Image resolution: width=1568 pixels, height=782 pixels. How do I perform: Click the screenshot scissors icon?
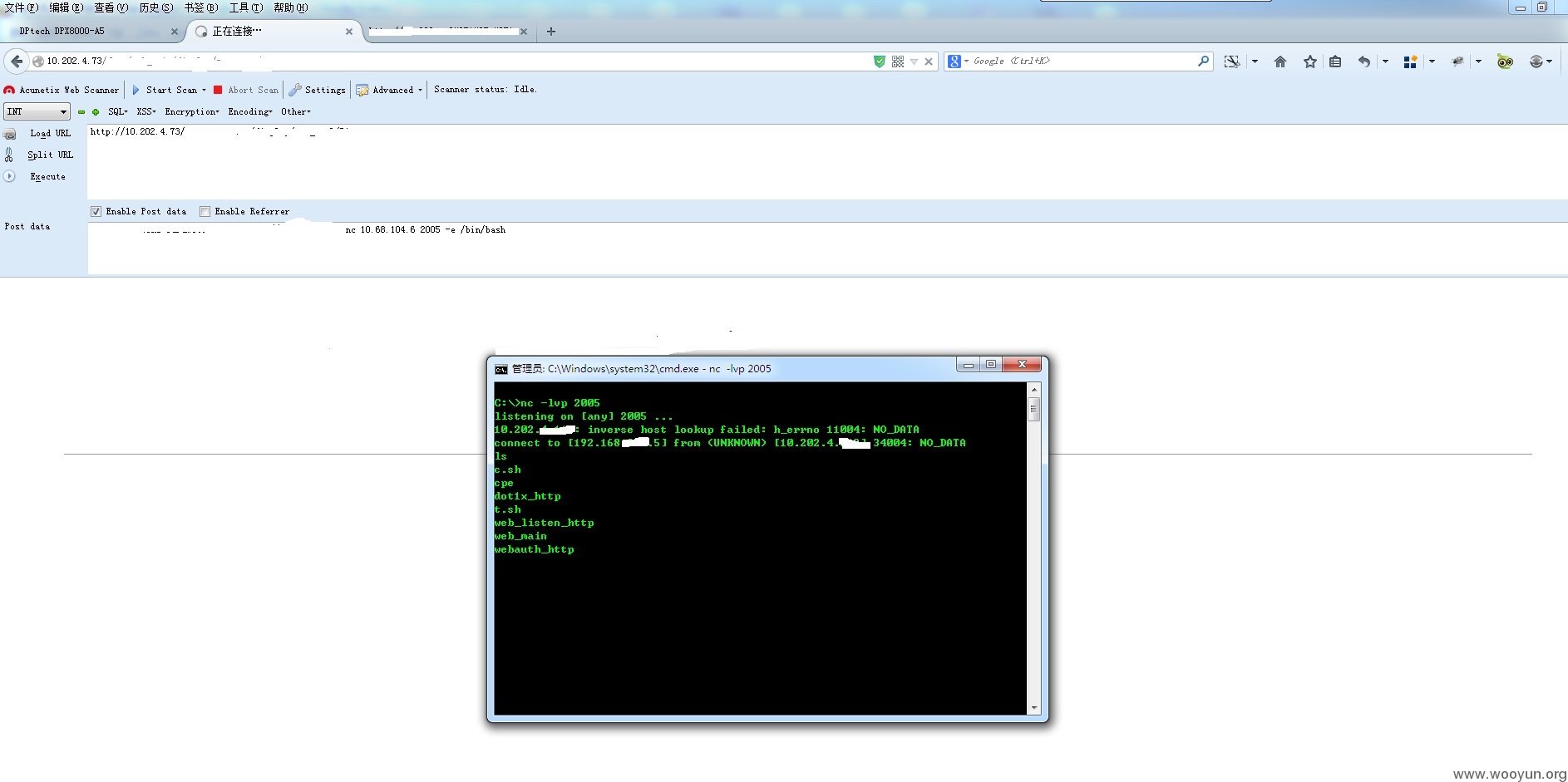(x=1232, y=61)
